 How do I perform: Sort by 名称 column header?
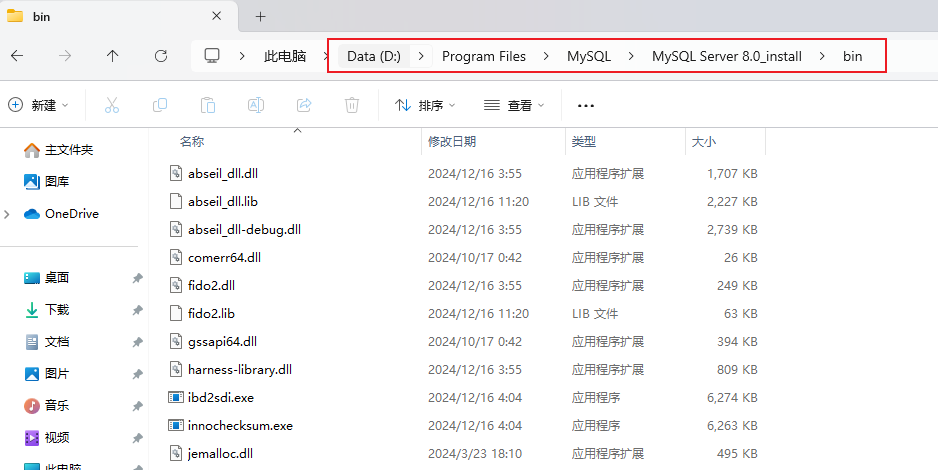tap(192, 142)
